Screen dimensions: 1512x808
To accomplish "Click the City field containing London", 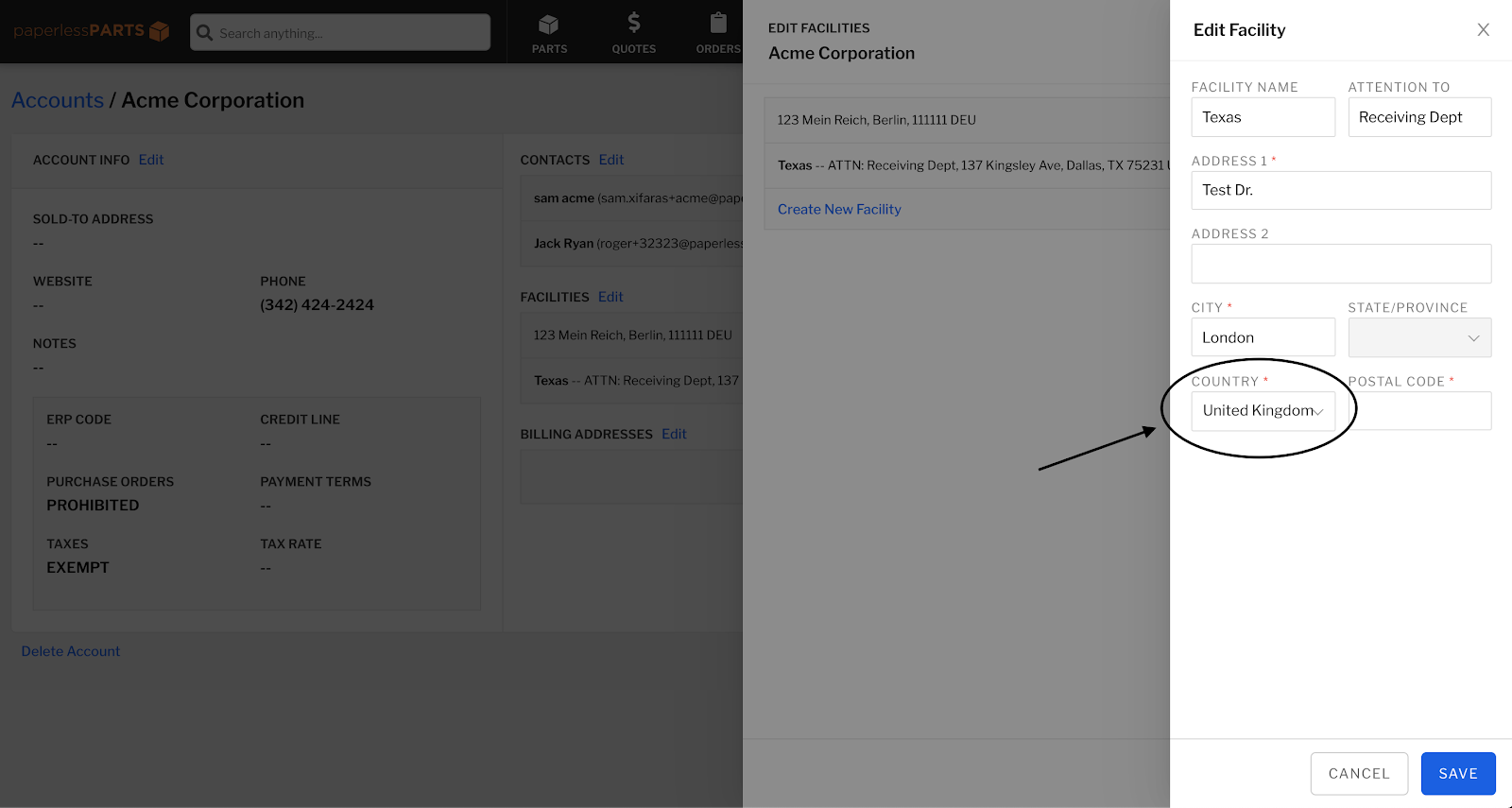I will tap(1263, 337).
